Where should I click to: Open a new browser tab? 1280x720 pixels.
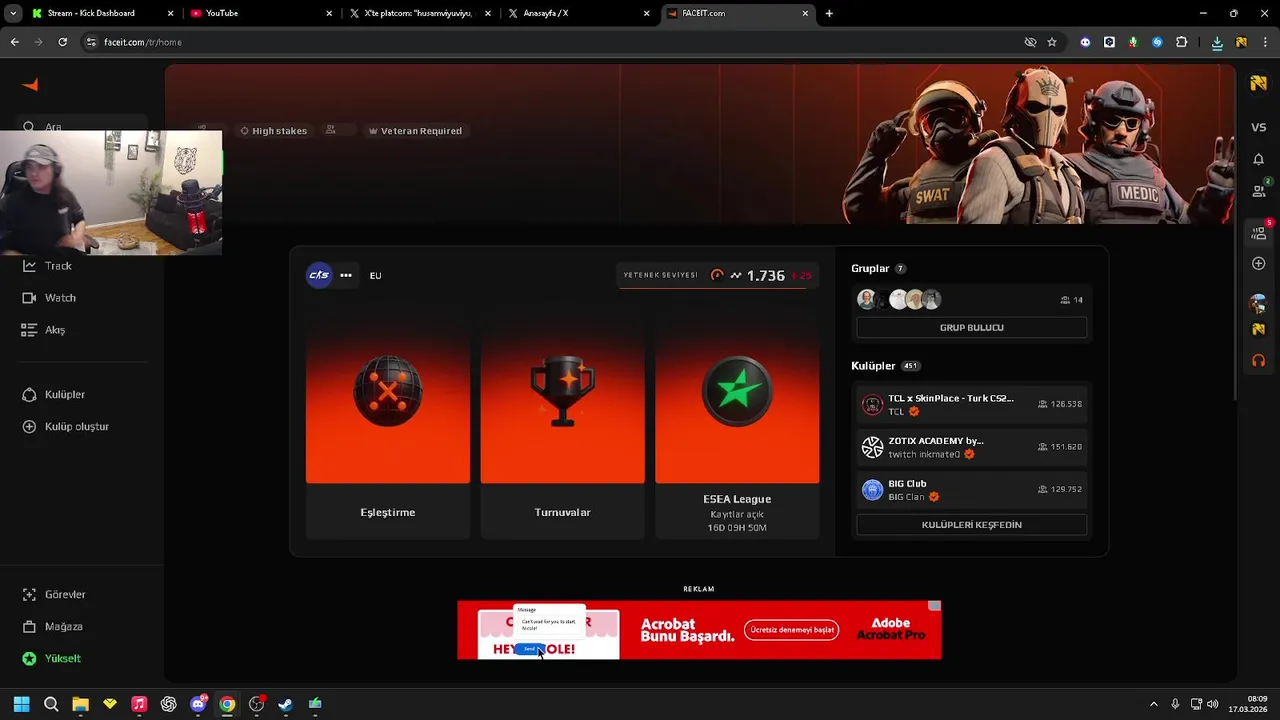click(829, 13)
